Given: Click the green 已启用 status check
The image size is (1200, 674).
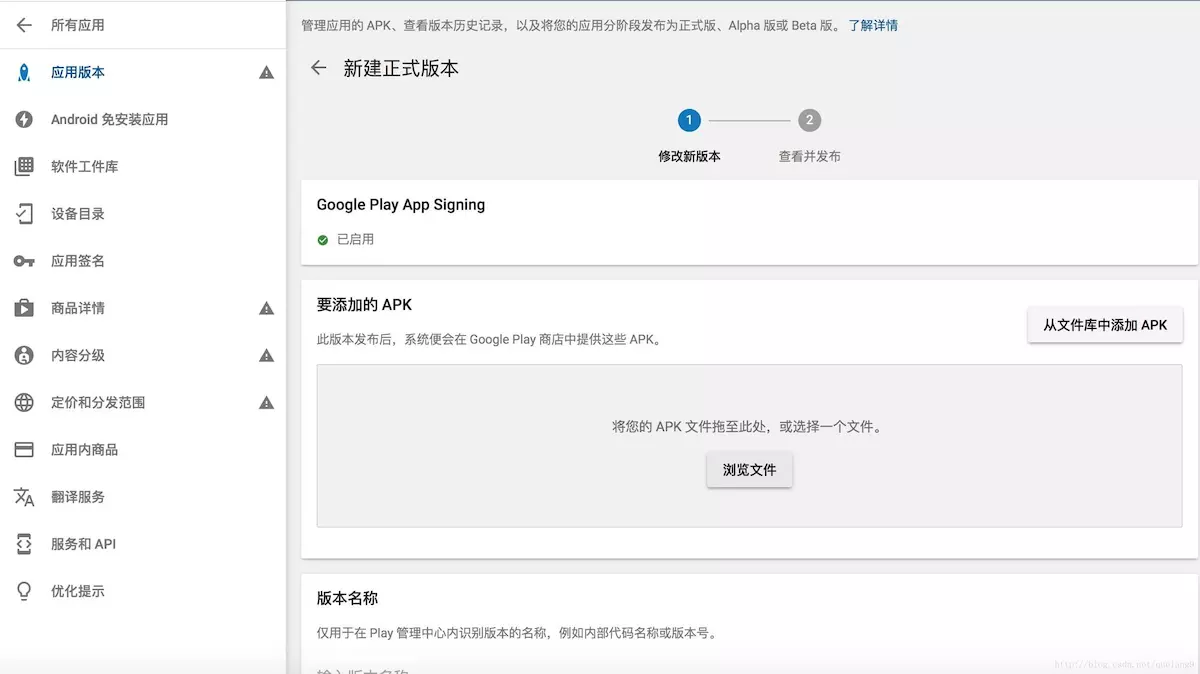Looking at the screenshot, I should coord(322,239).
